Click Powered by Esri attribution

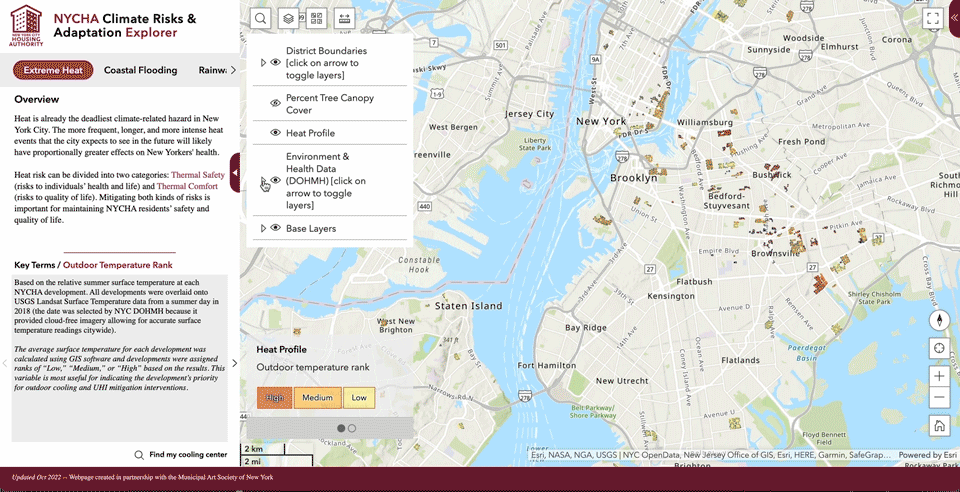pyautogui.click(x=928, y=455)
